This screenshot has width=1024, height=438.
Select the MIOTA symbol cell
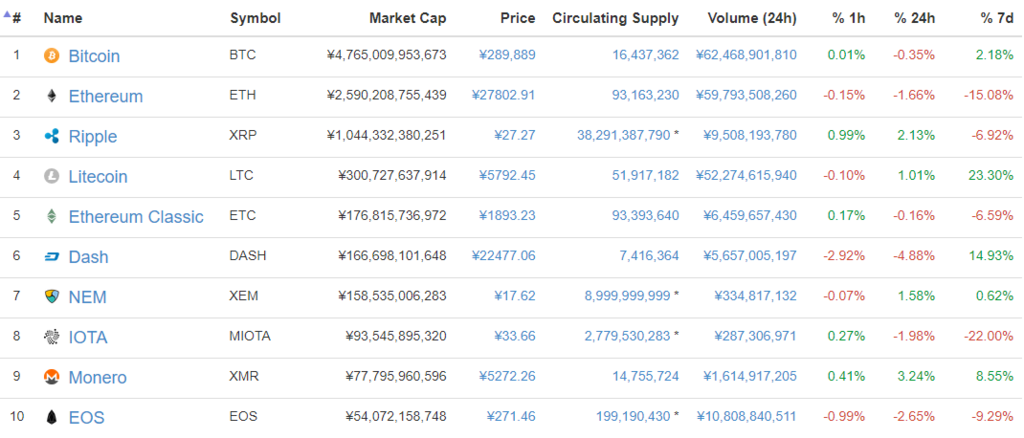250,336
